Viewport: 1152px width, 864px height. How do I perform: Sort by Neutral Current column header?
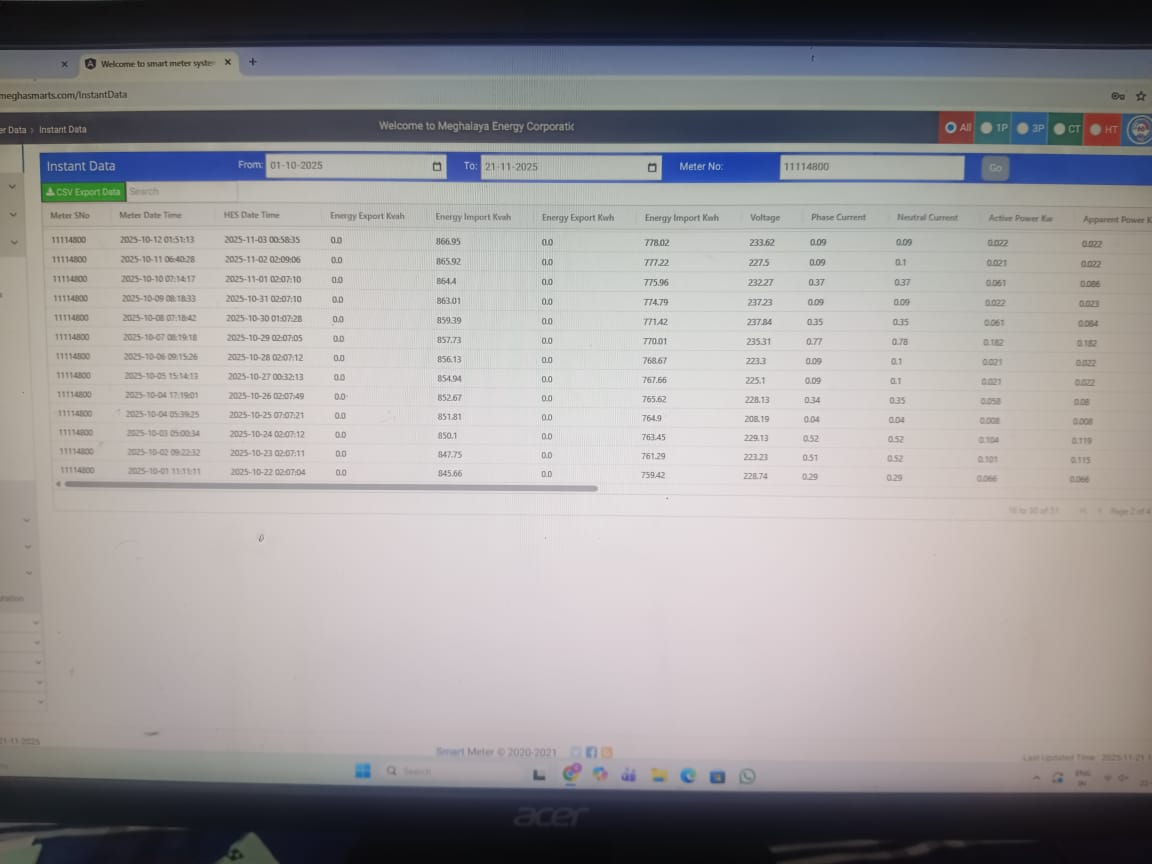click(927, 218)
